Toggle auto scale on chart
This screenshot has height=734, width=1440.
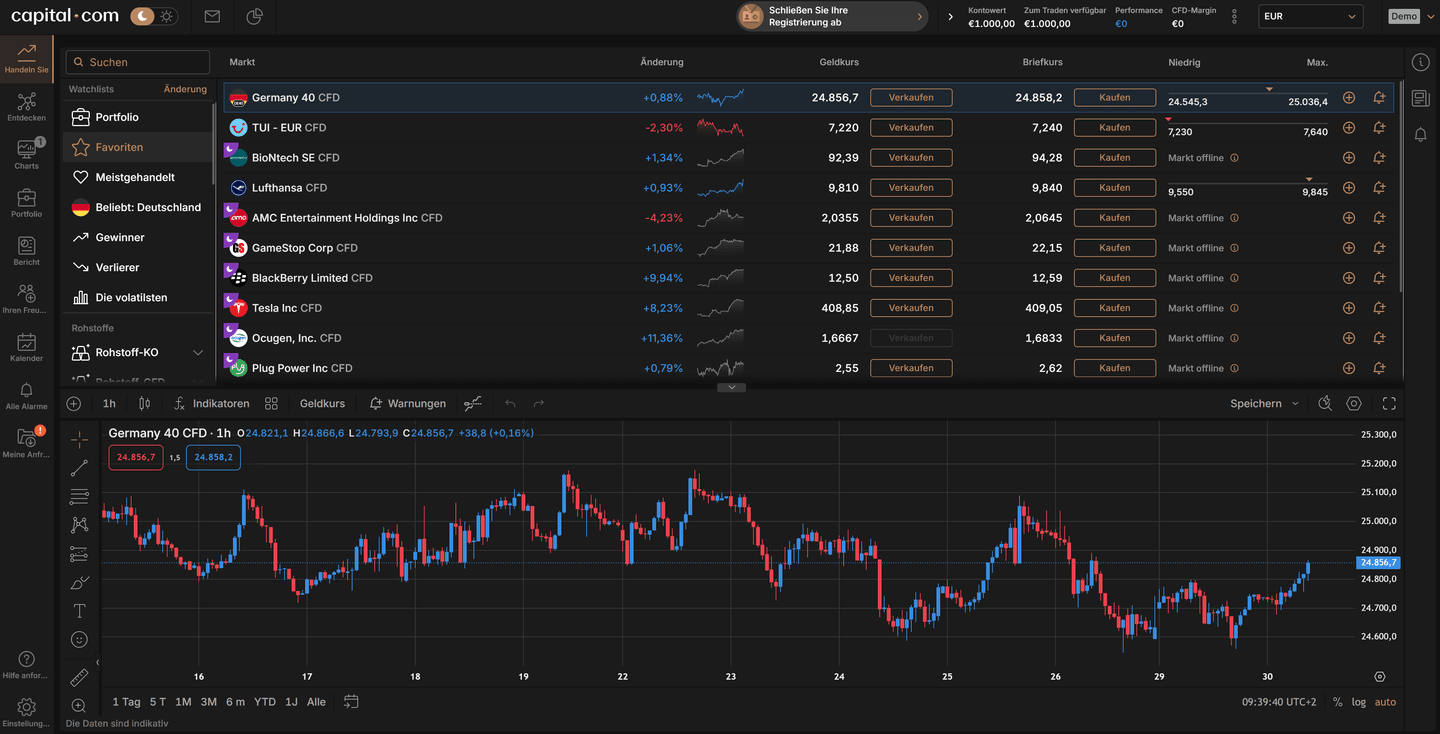(x=1385, y=702)
